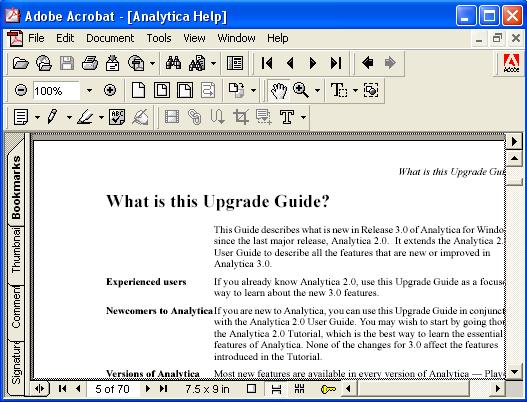Open the Window menu
527x402 pixels.
pyautogui.click(x=236, y=38)
